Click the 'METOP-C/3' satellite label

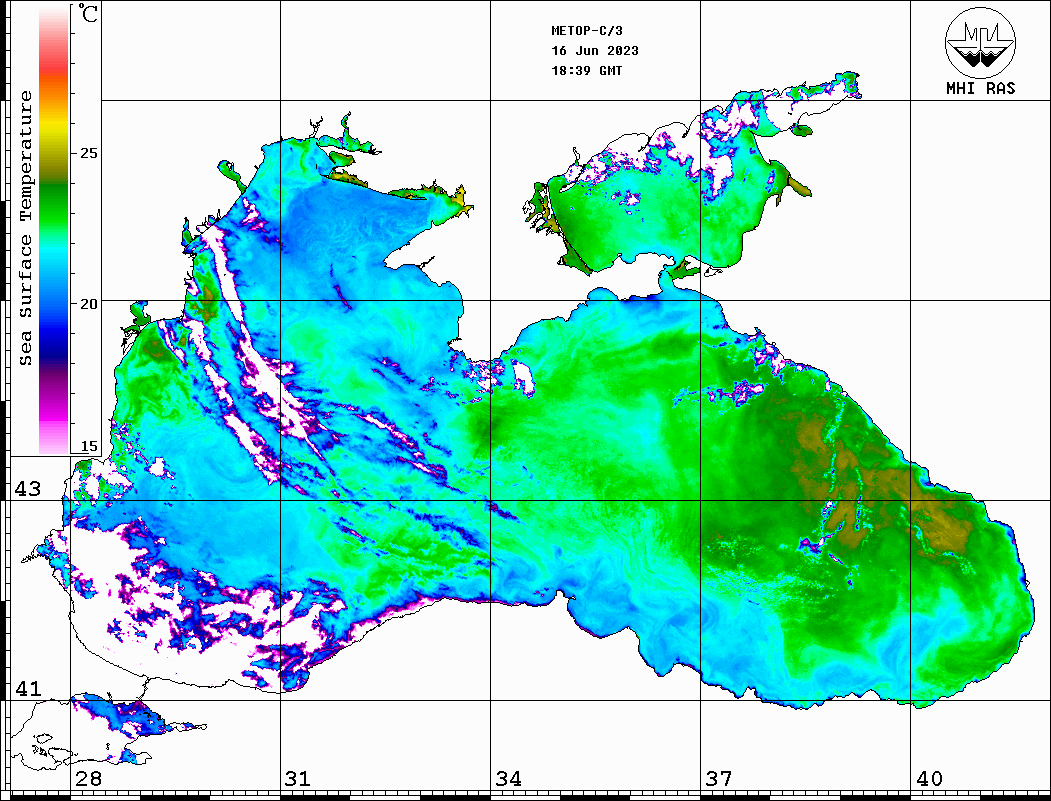(x=586, y=31)
